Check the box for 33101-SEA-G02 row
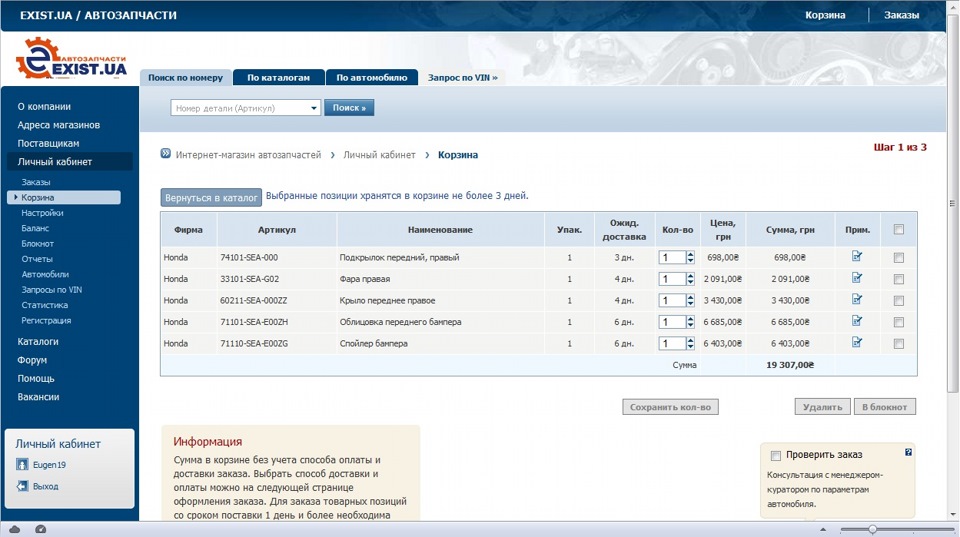This screenshot has width=960, height=537. pyautogui.click(x=899, y=279)
